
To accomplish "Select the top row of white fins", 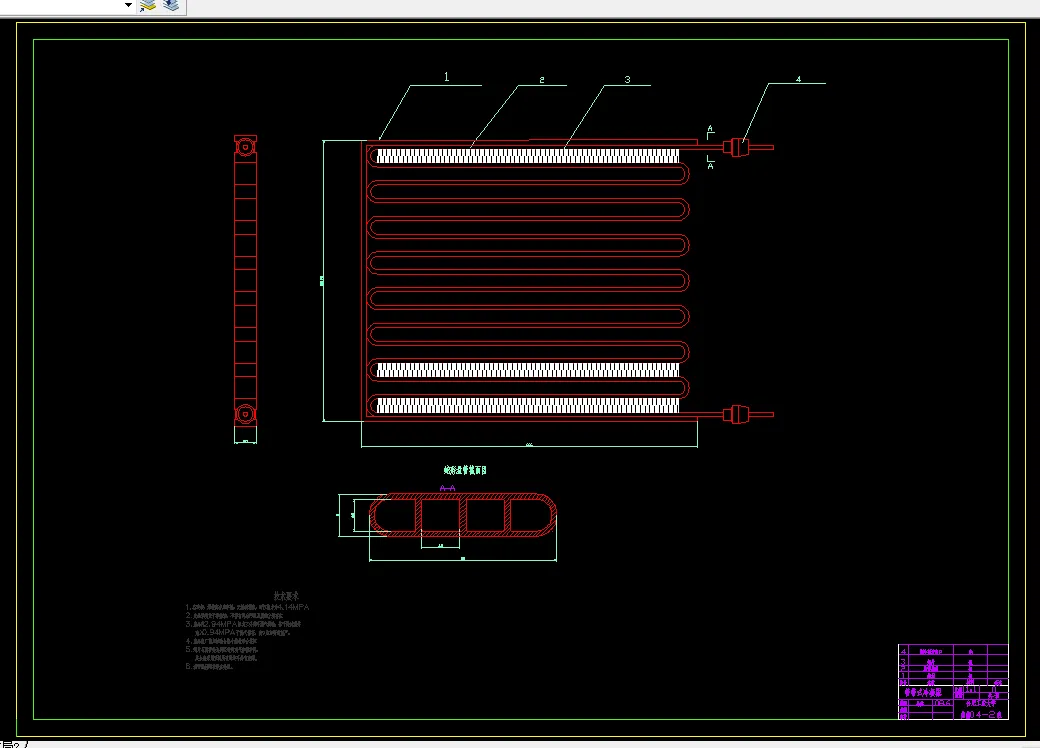I will (x=528, y=156).
